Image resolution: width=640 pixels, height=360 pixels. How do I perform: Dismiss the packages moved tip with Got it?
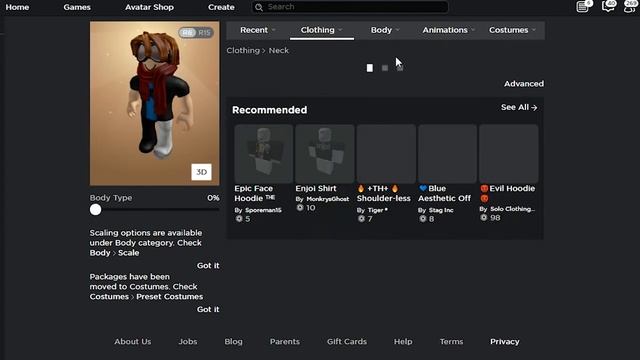pos(208,309)
